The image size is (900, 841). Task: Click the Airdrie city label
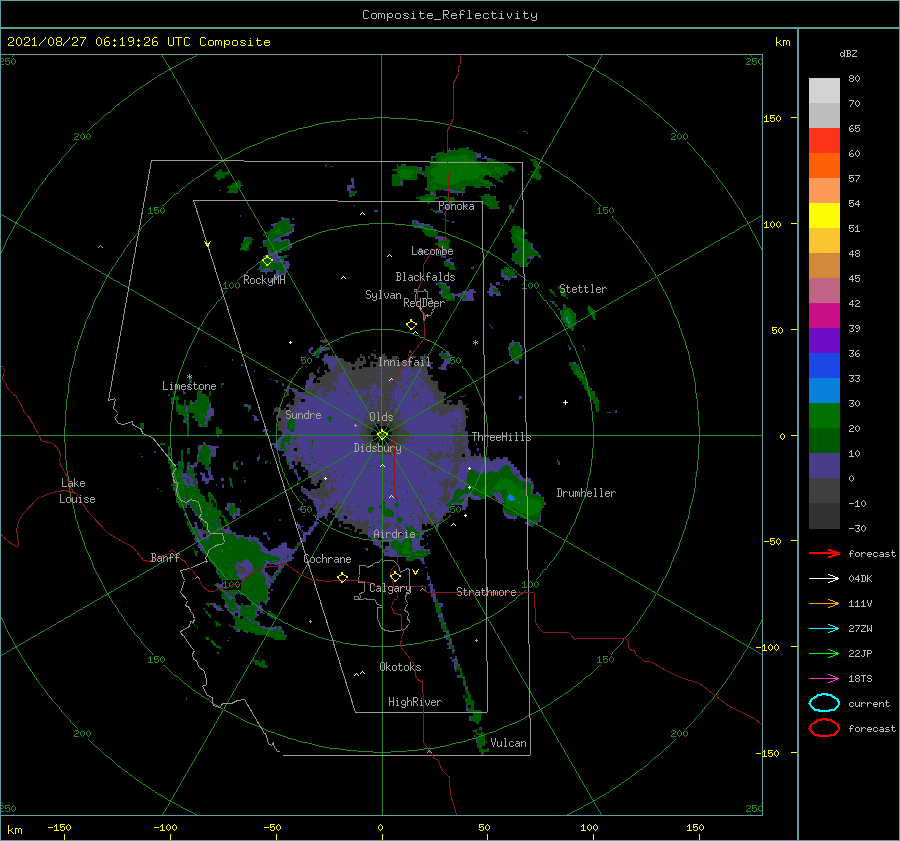tap(394, 534)
